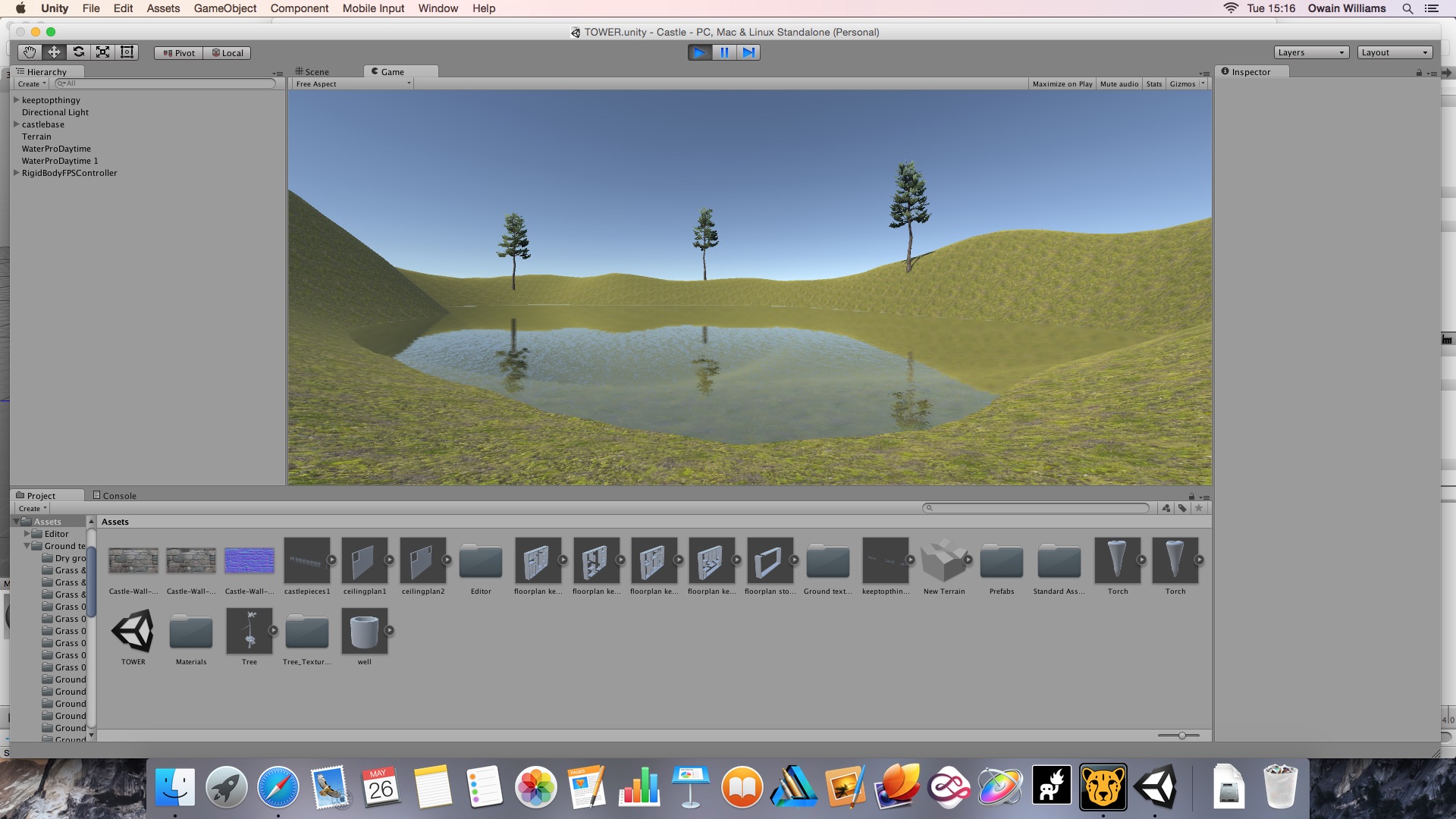Select the Move tool

(54, 52)
